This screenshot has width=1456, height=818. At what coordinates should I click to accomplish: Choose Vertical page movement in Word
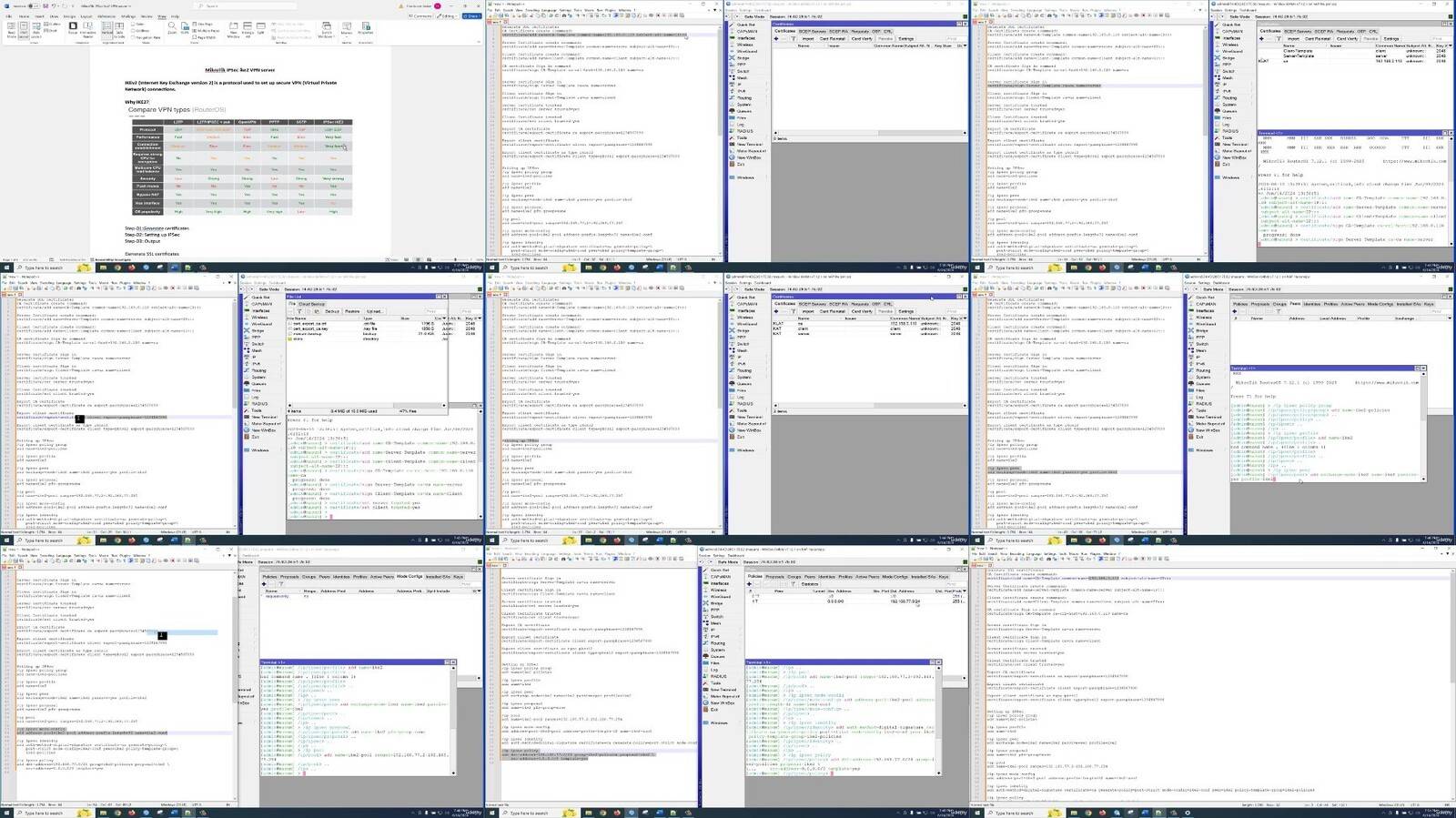click(106, 29)
